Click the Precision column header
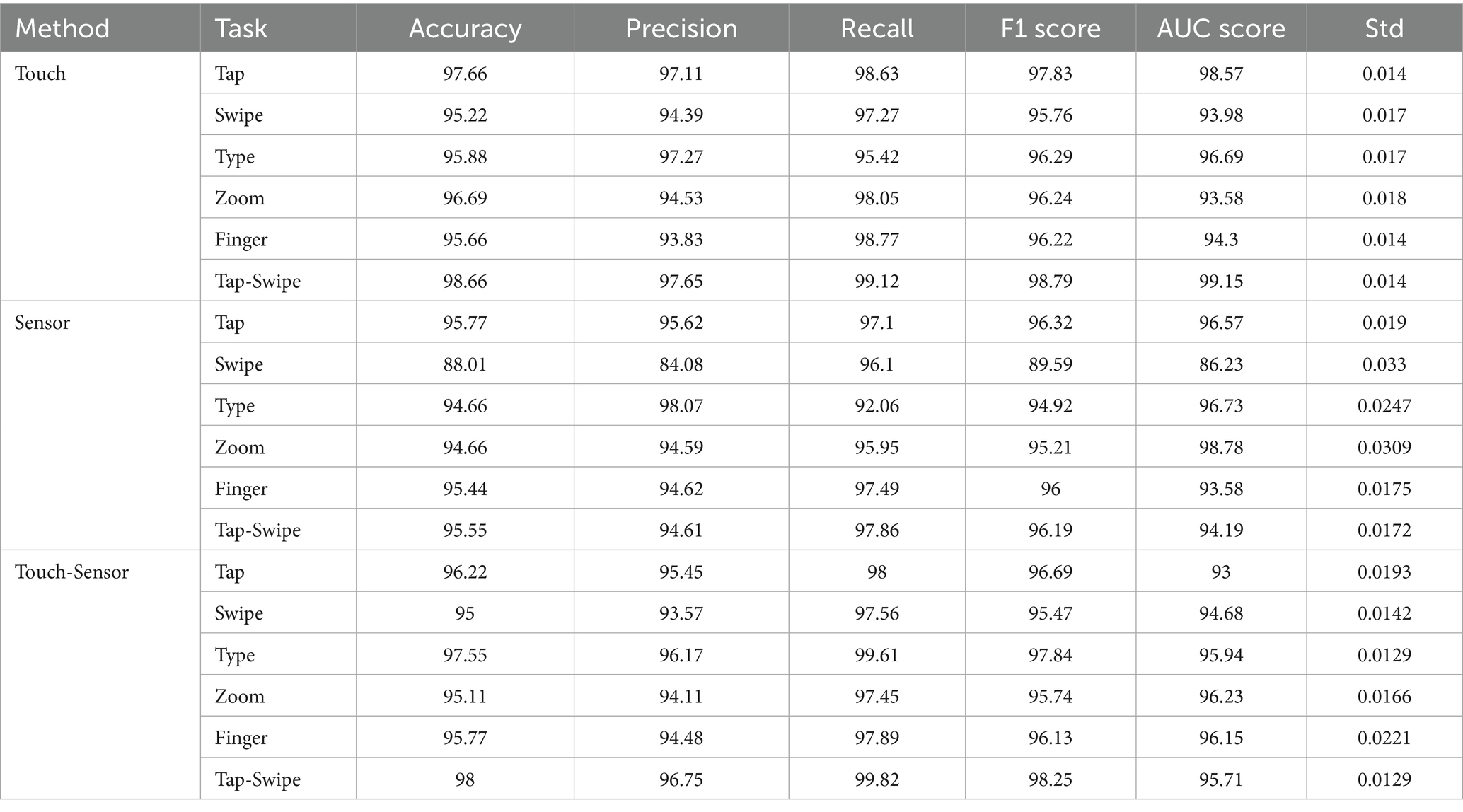 coord(681,28)
